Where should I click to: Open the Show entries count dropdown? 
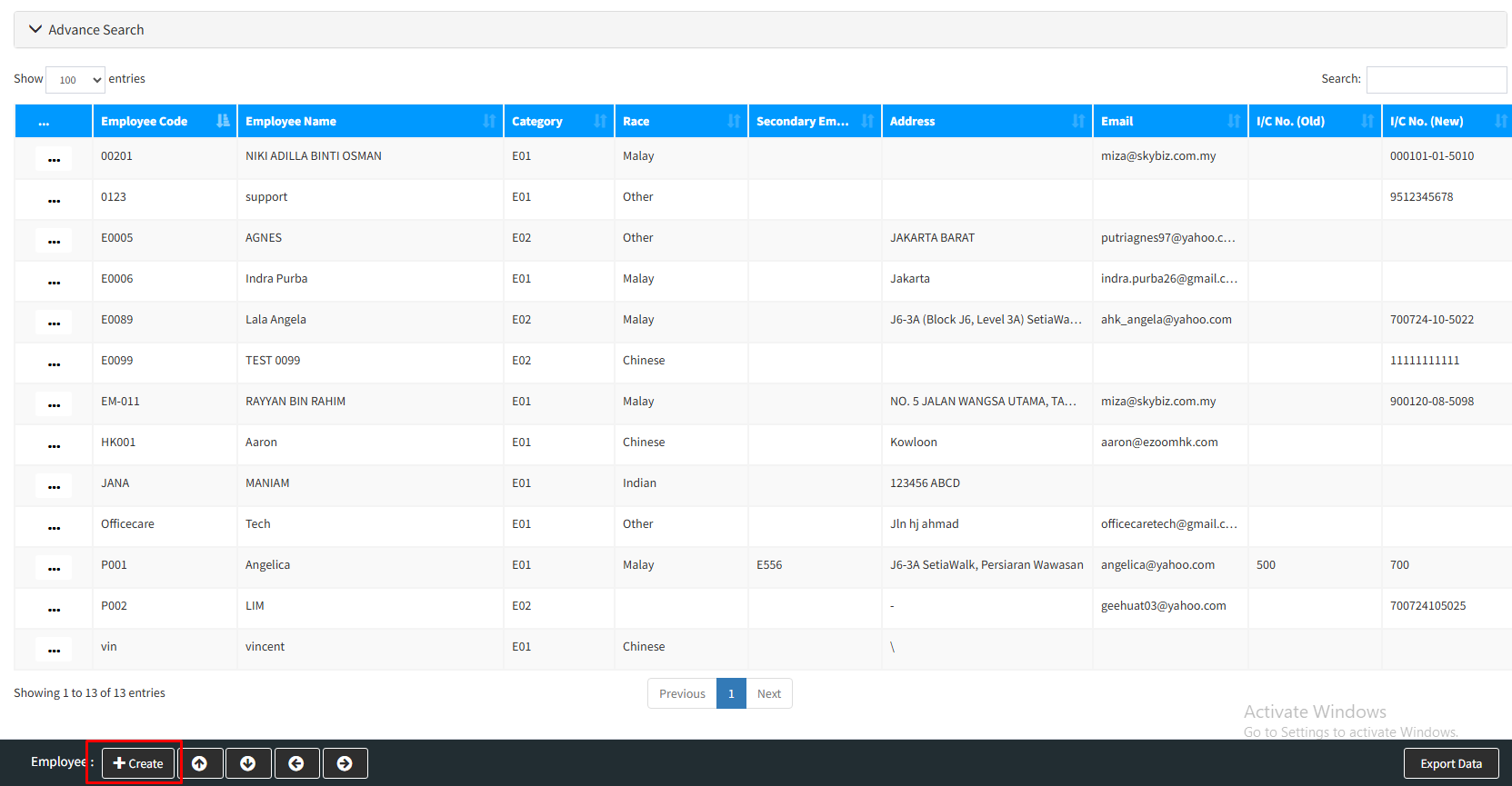tap(75, 80)
